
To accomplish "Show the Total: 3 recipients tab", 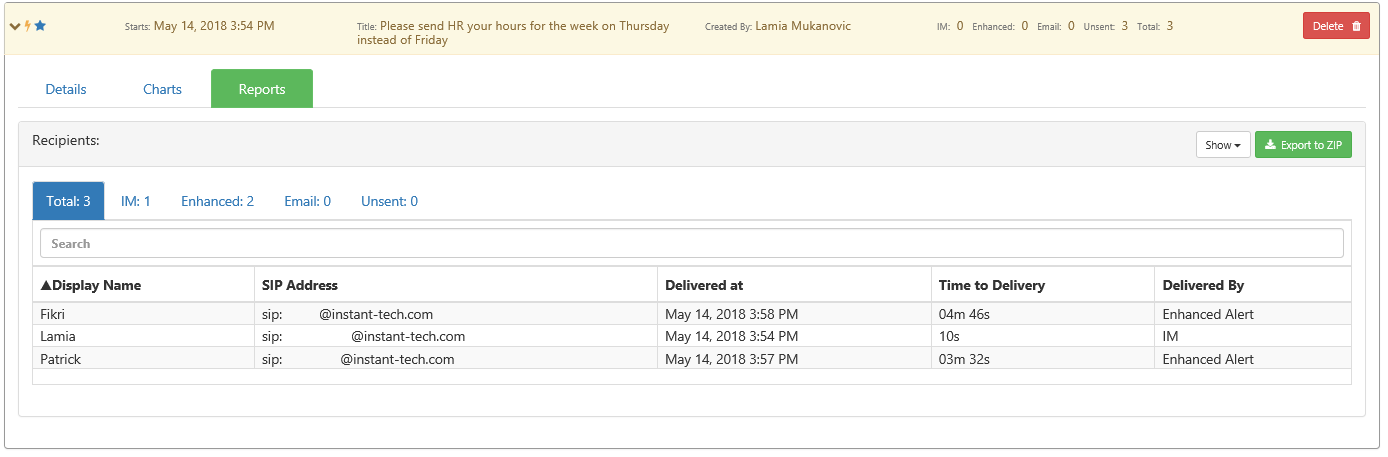I will (69, 201).
